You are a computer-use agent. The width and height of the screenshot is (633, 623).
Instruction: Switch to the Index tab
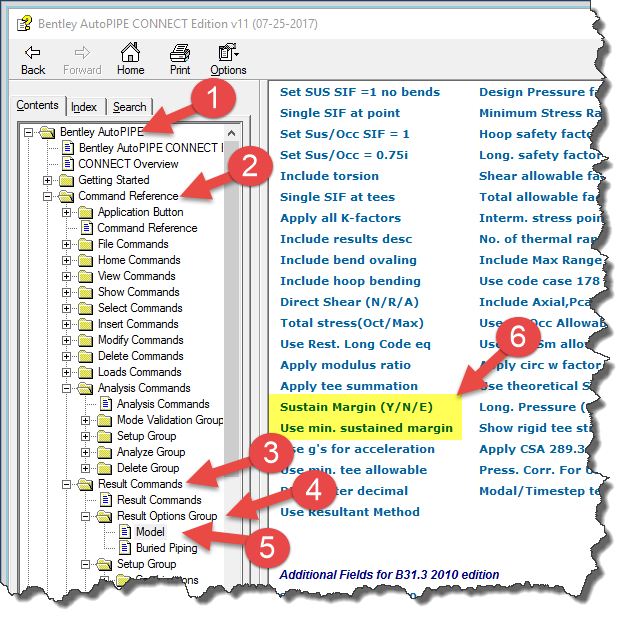[x=84, y=107]
